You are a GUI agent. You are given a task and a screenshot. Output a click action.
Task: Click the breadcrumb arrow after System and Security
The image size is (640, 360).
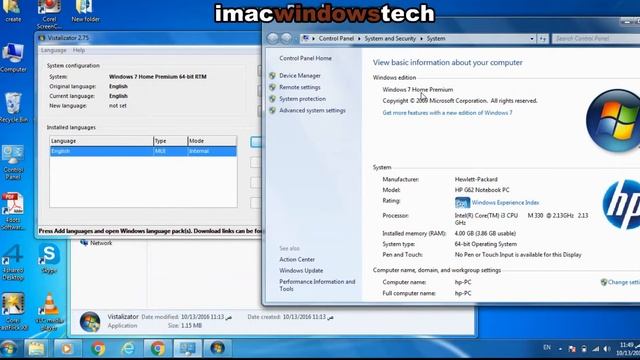(x=421, y=39)
